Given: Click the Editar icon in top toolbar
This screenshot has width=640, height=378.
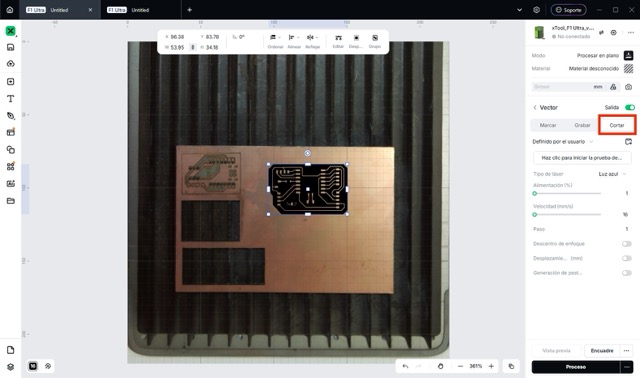Looking at the screenshot, I should click(x=338, y=38).
